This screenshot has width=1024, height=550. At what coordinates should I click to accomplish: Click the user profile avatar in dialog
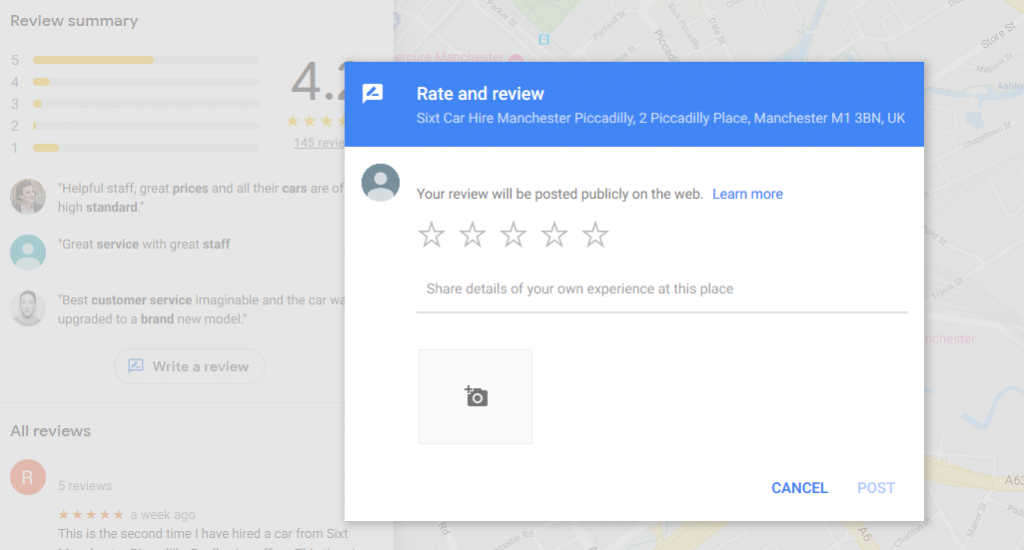(381, 182)
